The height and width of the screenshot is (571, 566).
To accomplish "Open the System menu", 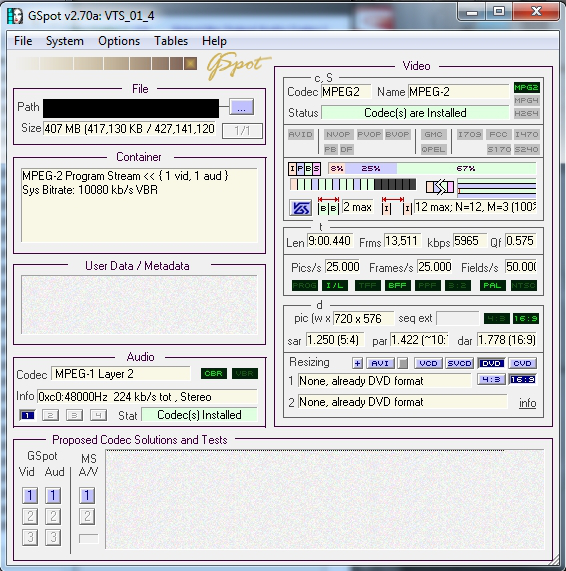I will [x=64, y=41].
